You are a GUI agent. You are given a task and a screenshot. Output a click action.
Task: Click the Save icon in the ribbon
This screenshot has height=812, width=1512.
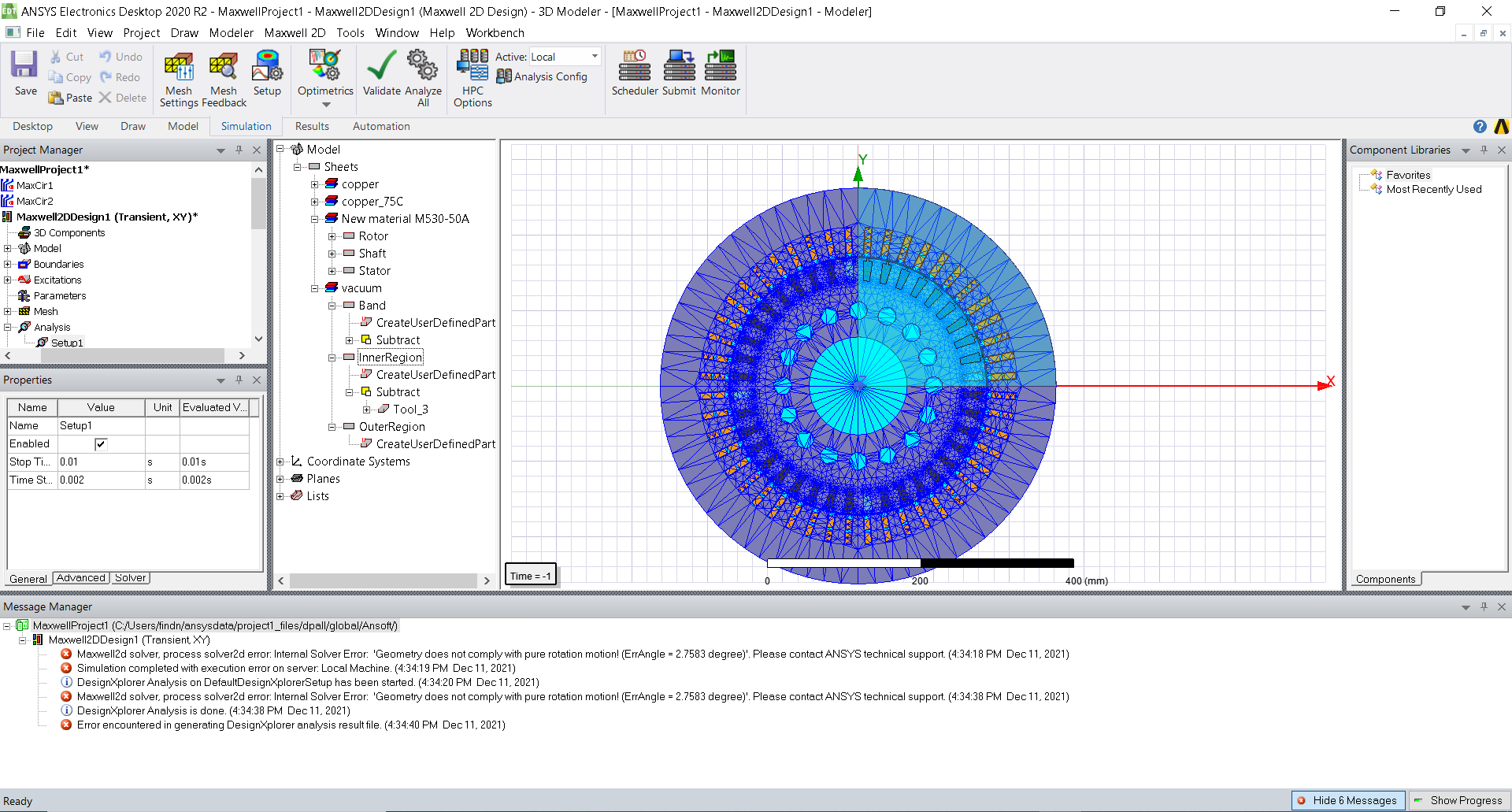tap(24, 65)
